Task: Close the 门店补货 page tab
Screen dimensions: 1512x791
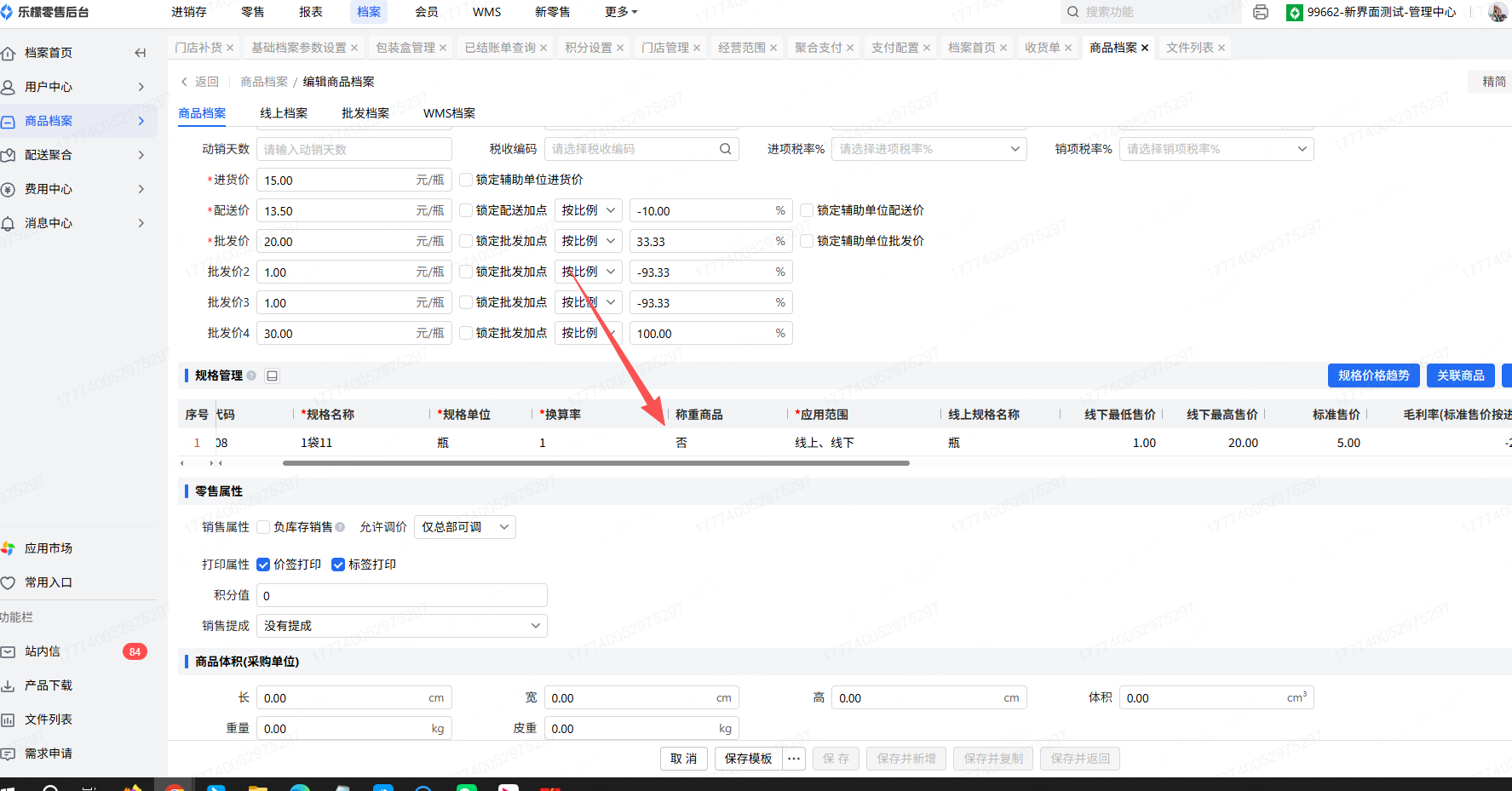Action: pyautogui.click(x=230, y=48)
